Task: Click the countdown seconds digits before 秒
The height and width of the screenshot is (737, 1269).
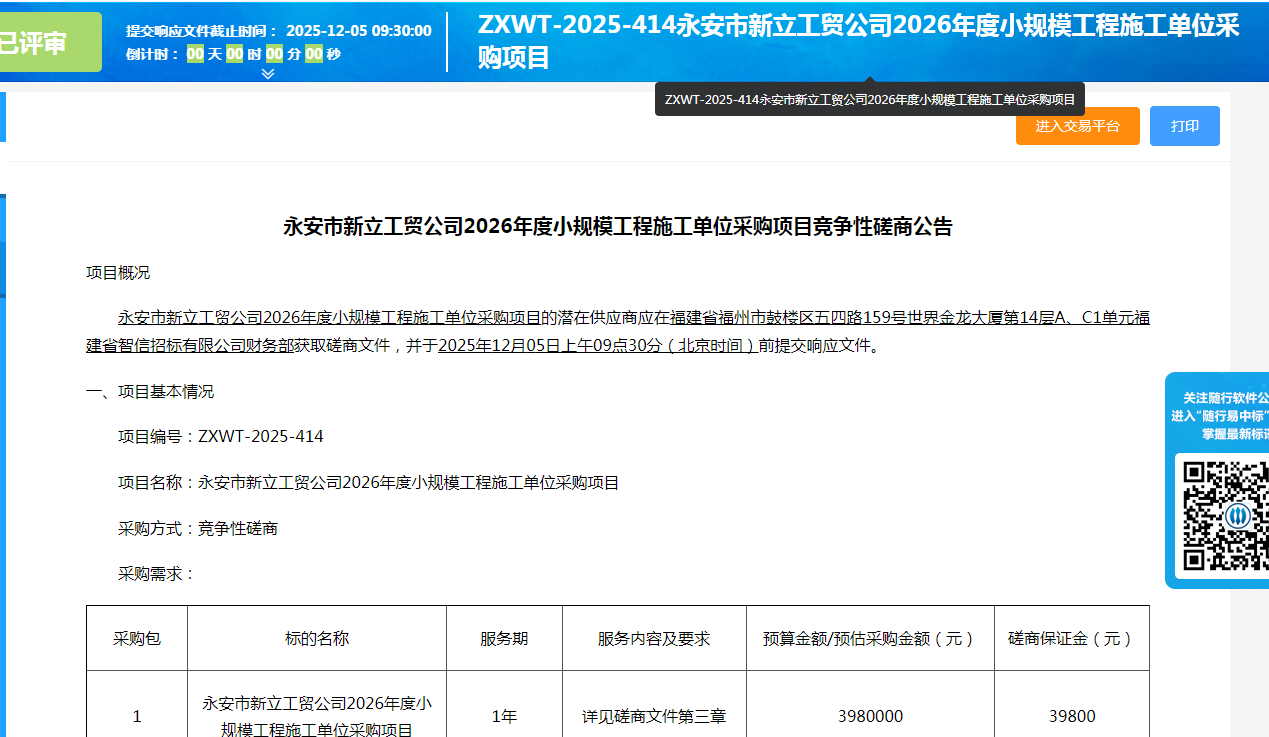Action: pos(313,54)
